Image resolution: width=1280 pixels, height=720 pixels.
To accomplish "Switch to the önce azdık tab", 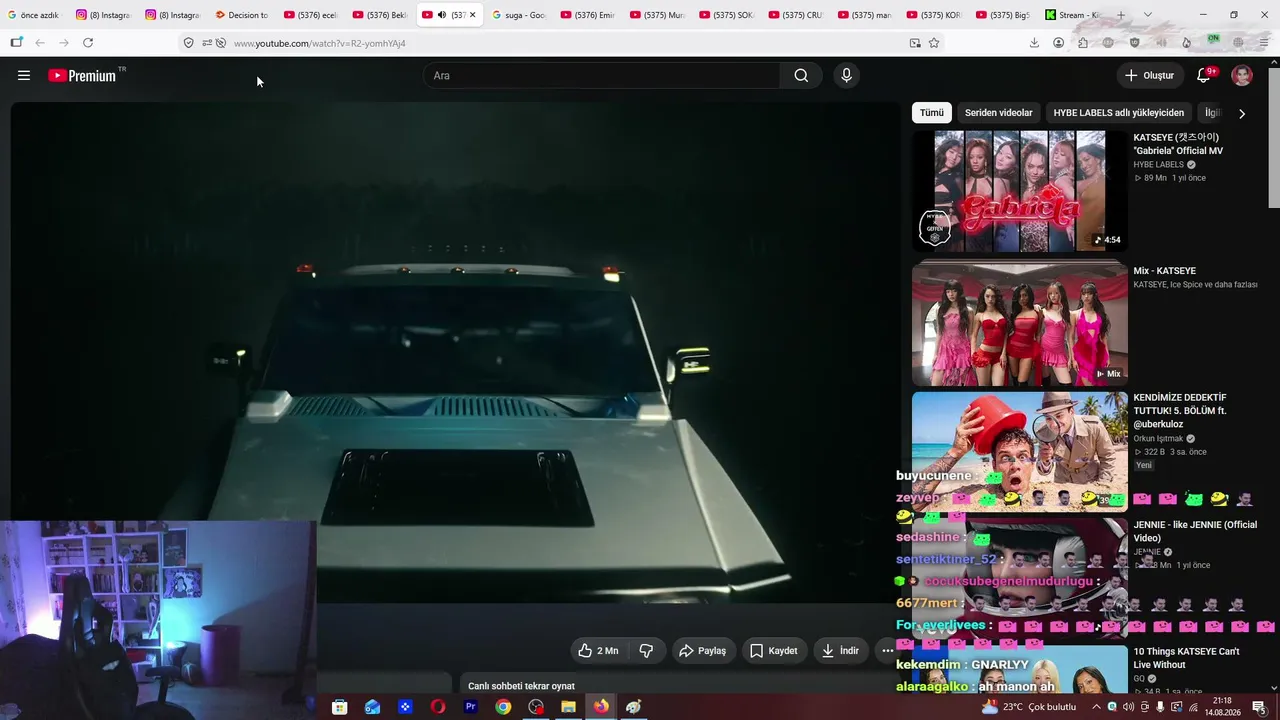I will click(35, 15).
